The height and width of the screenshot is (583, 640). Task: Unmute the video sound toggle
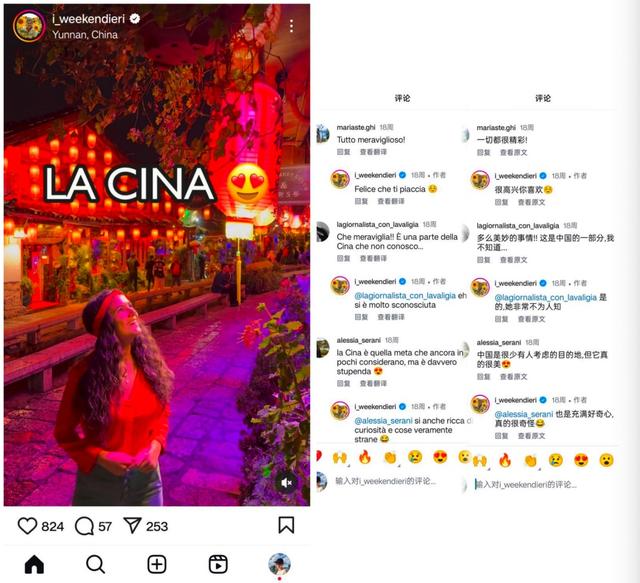coord(287,483)
